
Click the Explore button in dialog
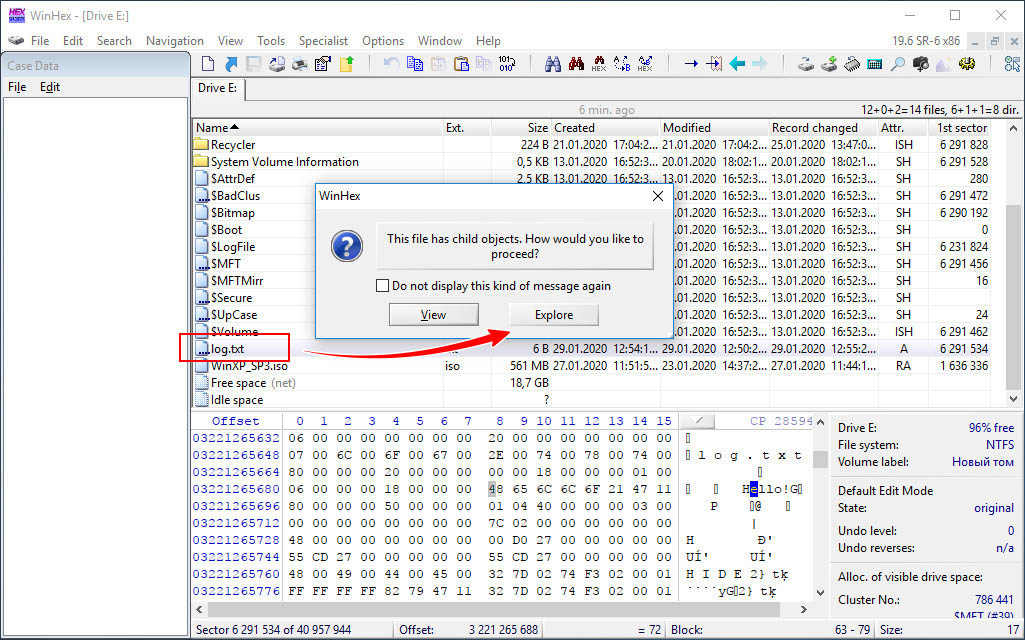[x=554, y=314]
